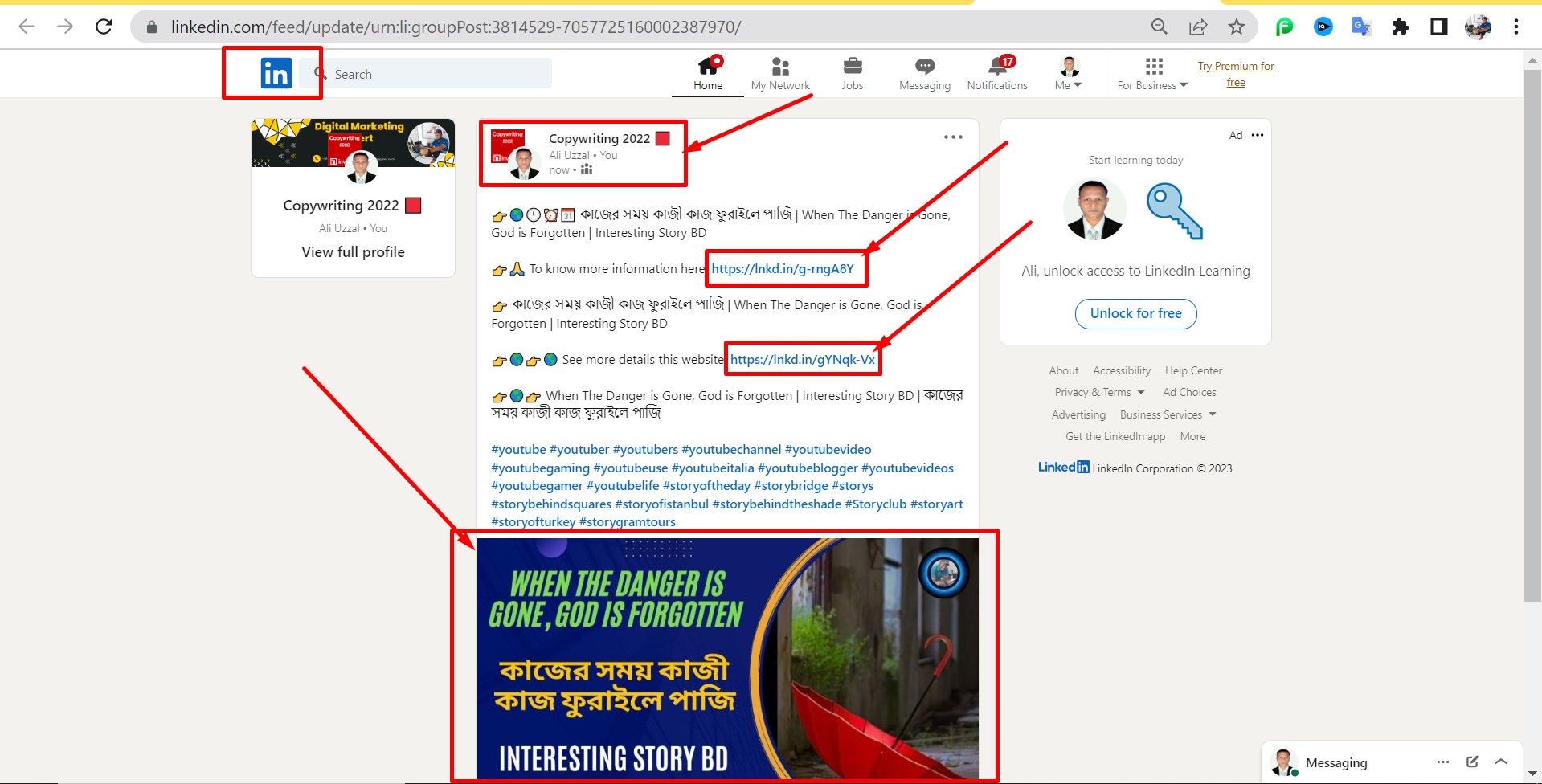Expand the Business Services dropdown

coord(1168,414)
